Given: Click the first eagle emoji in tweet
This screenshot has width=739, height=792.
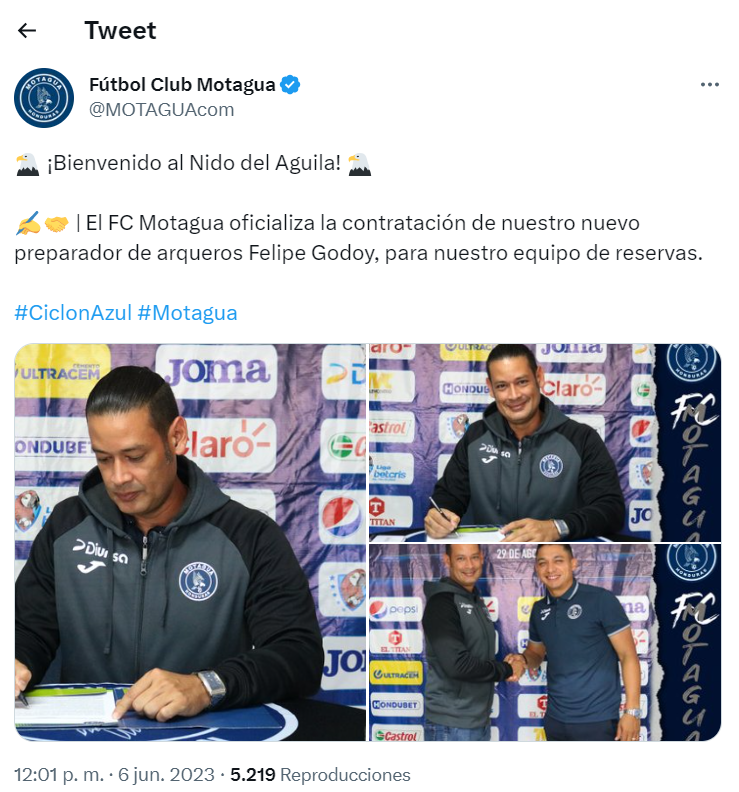Looking at the screenshot, I should pyautogui.click(x=27, y=164).
